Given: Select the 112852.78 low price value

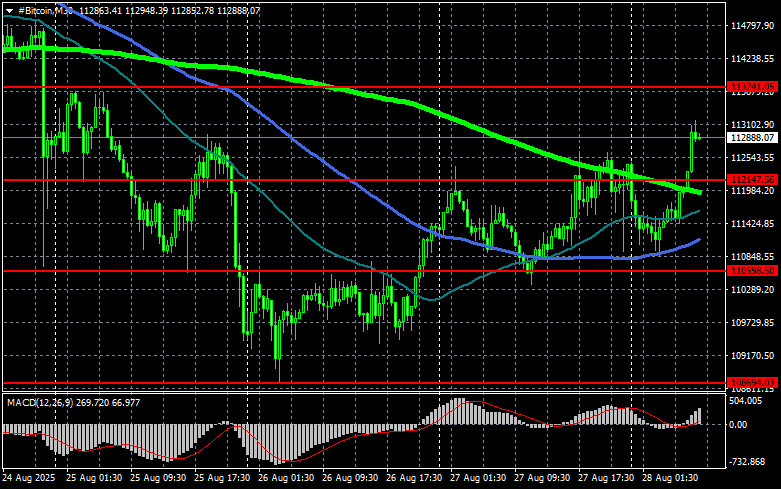Looking at the screenshot, I should pos(192,10).
